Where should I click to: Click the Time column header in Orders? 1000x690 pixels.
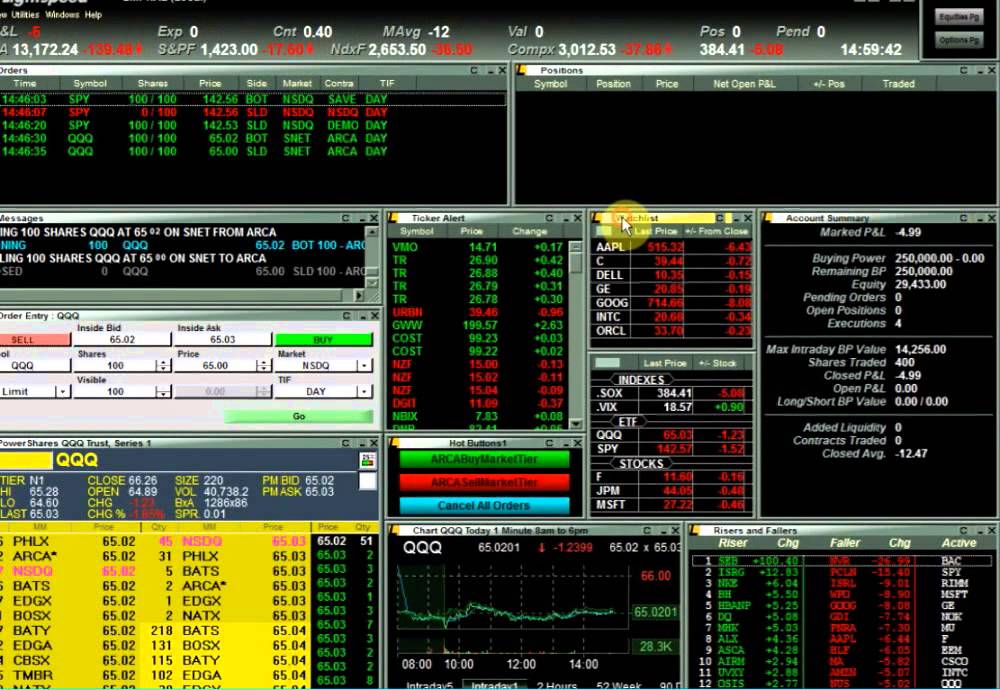26,84
